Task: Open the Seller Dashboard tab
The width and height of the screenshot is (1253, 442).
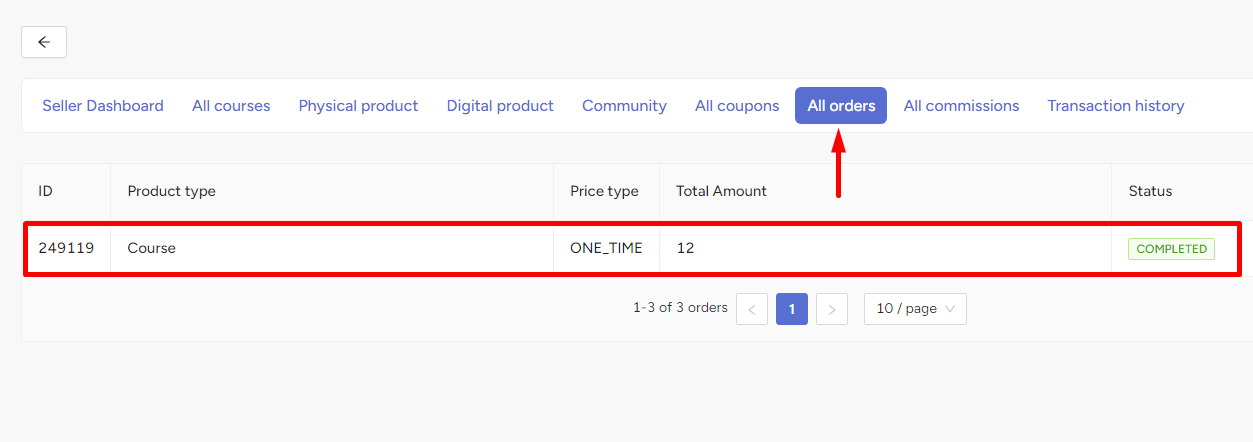Action: point(103,106)
